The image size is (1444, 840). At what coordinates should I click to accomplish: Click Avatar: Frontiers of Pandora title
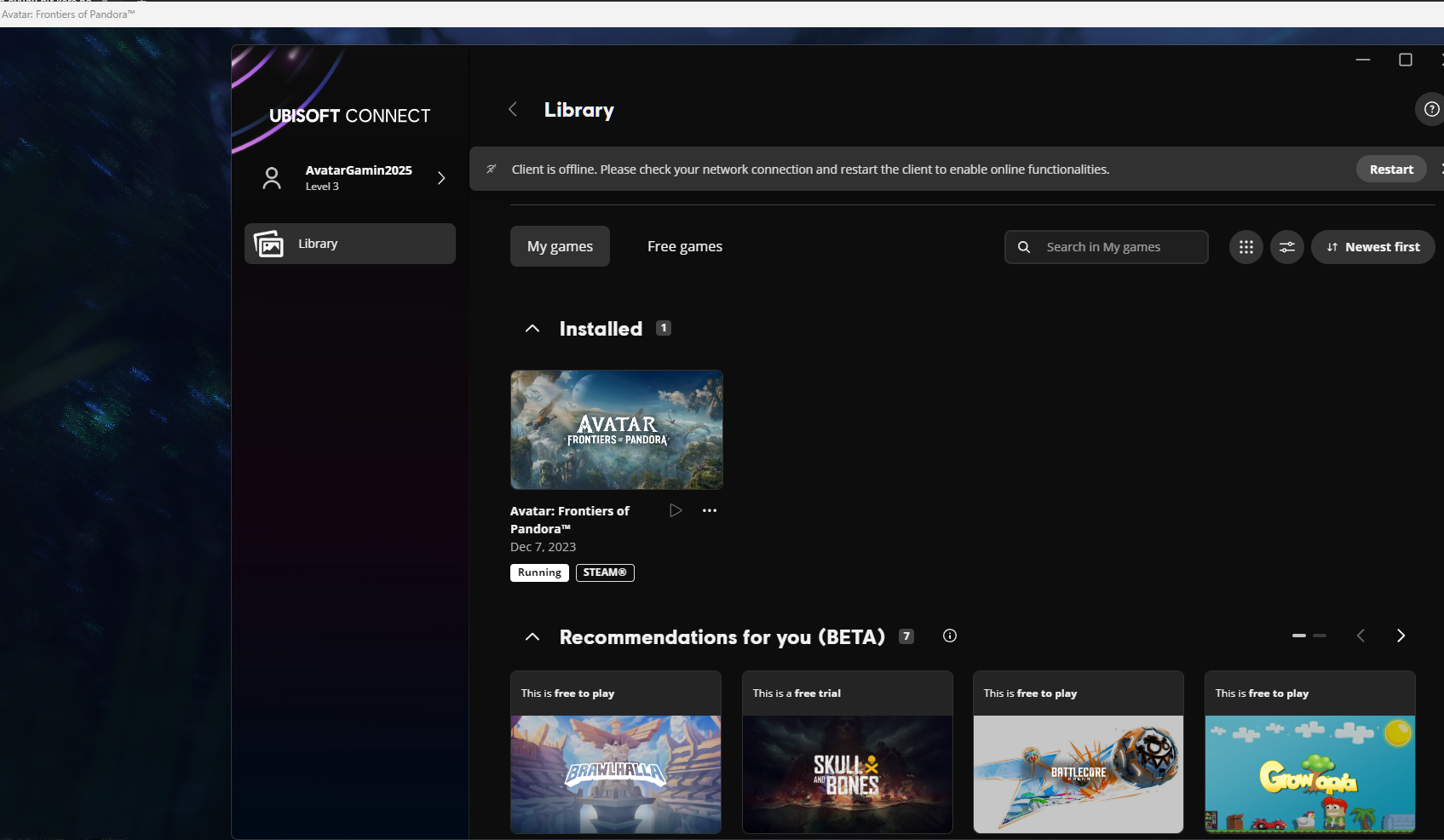(x=570, y=520)
